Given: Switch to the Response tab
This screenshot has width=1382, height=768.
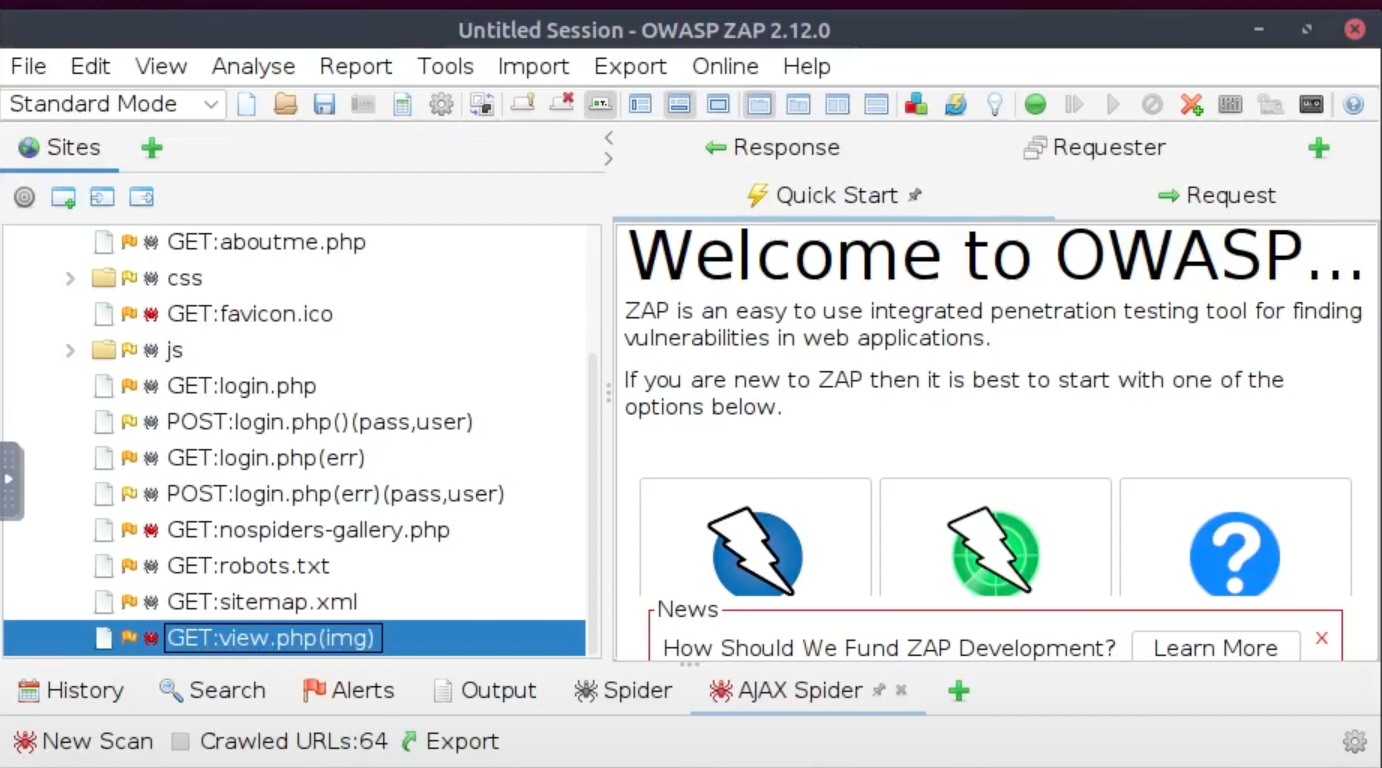Looking at the screenshot, I should click(x=772, y=148).
